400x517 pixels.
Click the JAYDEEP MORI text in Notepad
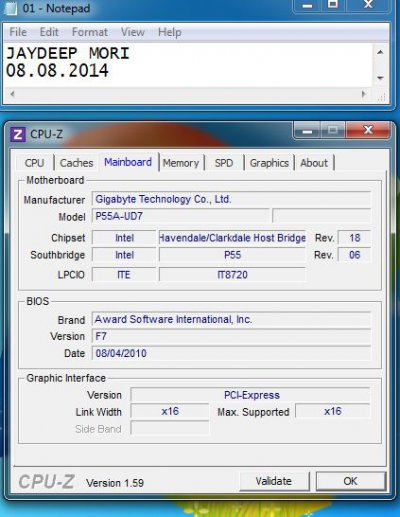pyautogui.click(x=68, y=53)
